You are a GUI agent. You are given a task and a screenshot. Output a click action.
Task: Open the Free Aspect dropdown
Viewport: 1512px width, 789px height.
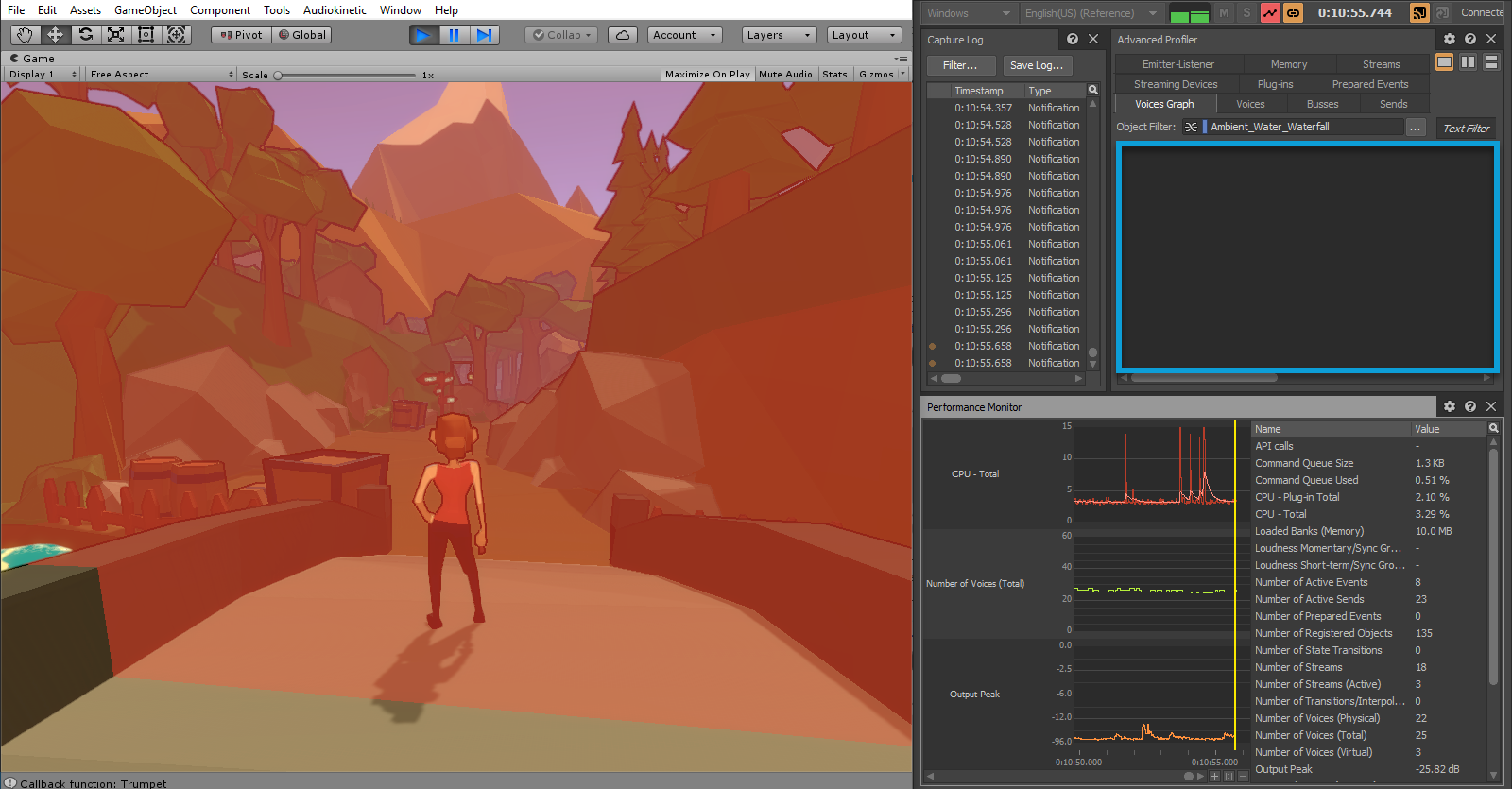coord(162,74)
